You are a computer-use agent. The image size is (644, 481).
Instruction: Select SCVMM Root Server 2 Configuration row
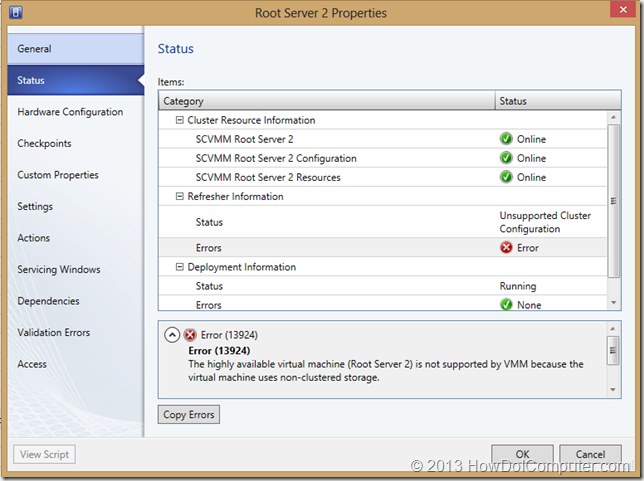click(x=383, y=158)
